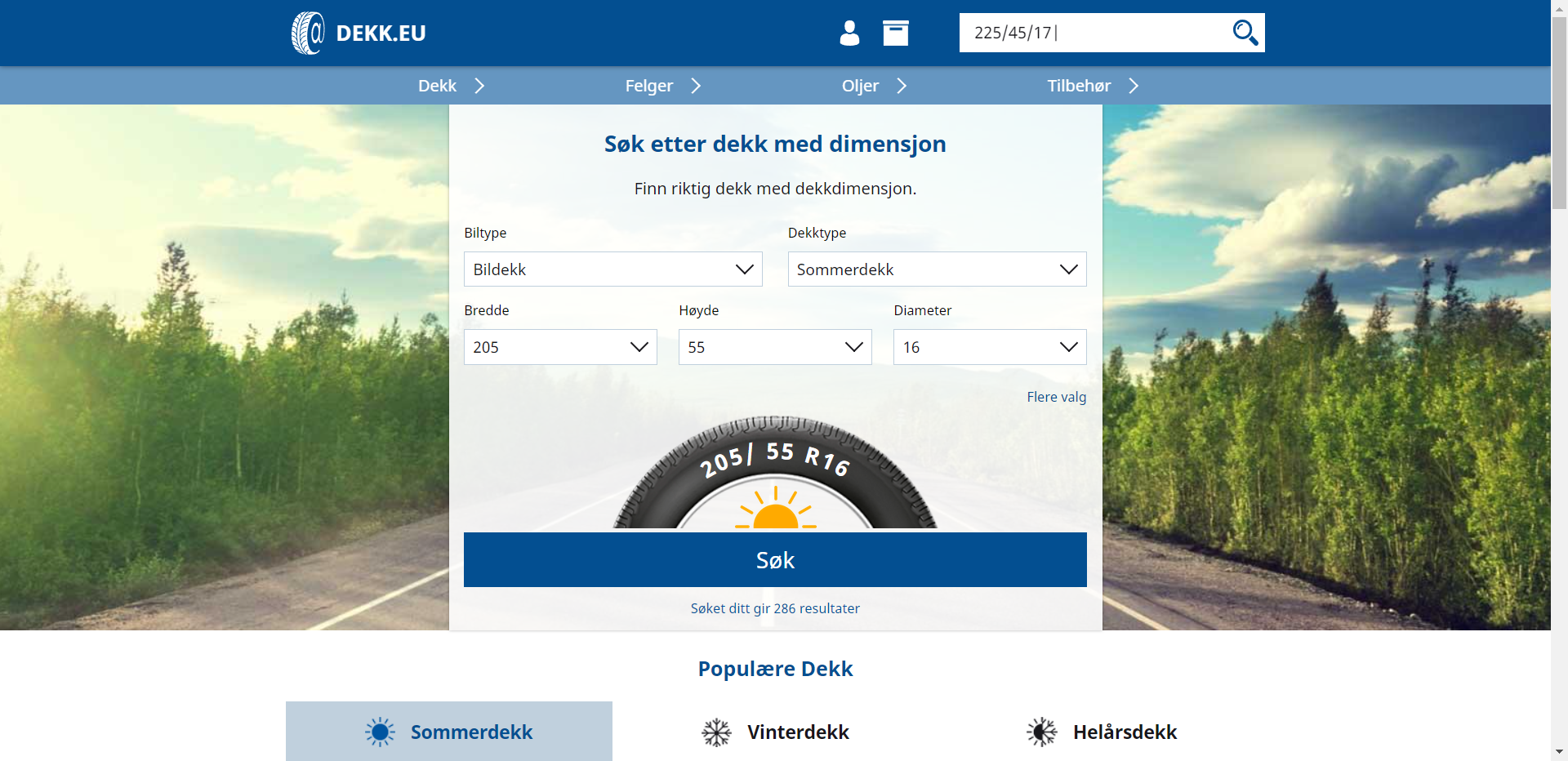Click the Flere valg link

(1057, 397)
